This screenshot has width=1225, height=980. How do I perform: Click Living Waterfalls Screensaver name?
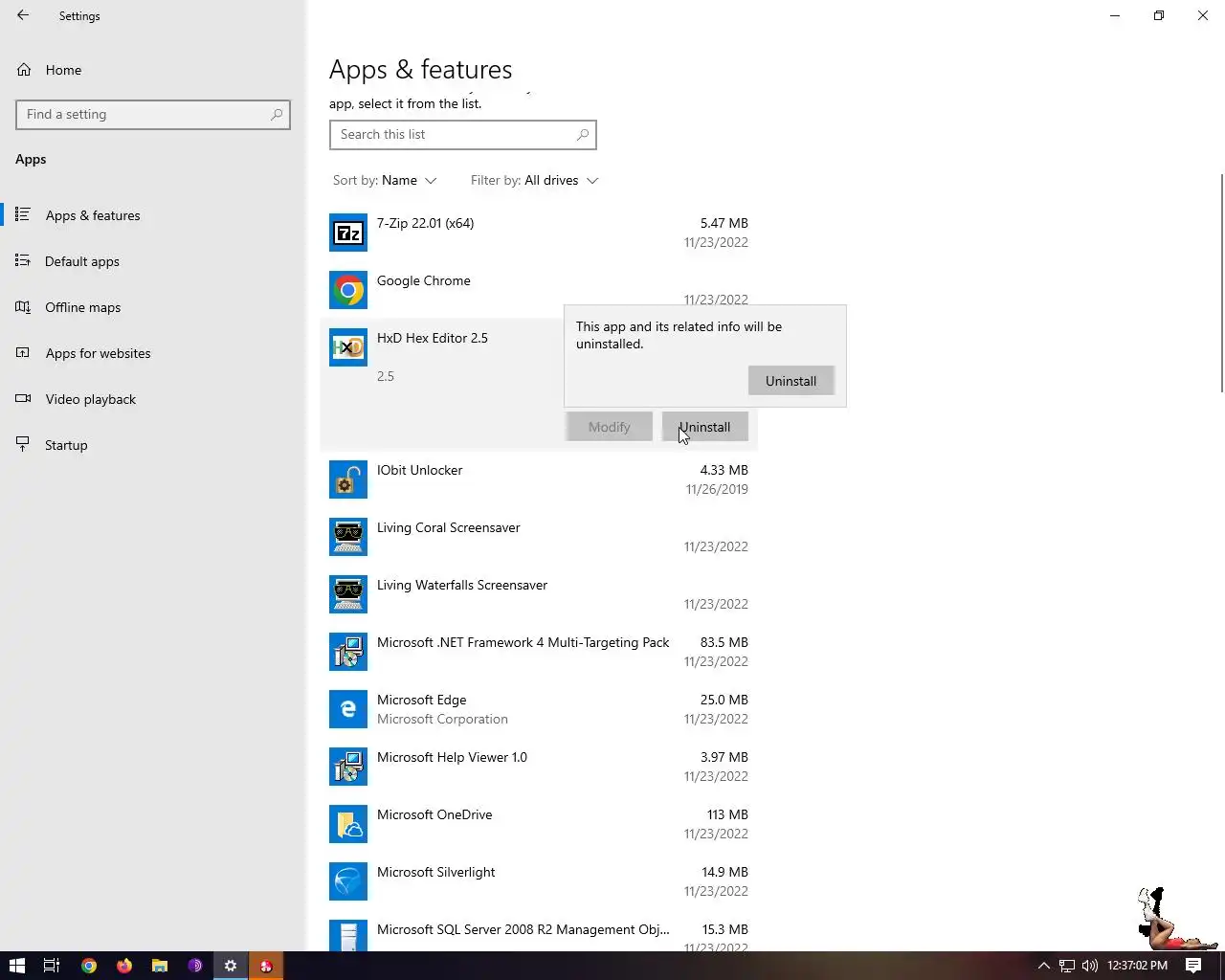click(462, 585)
